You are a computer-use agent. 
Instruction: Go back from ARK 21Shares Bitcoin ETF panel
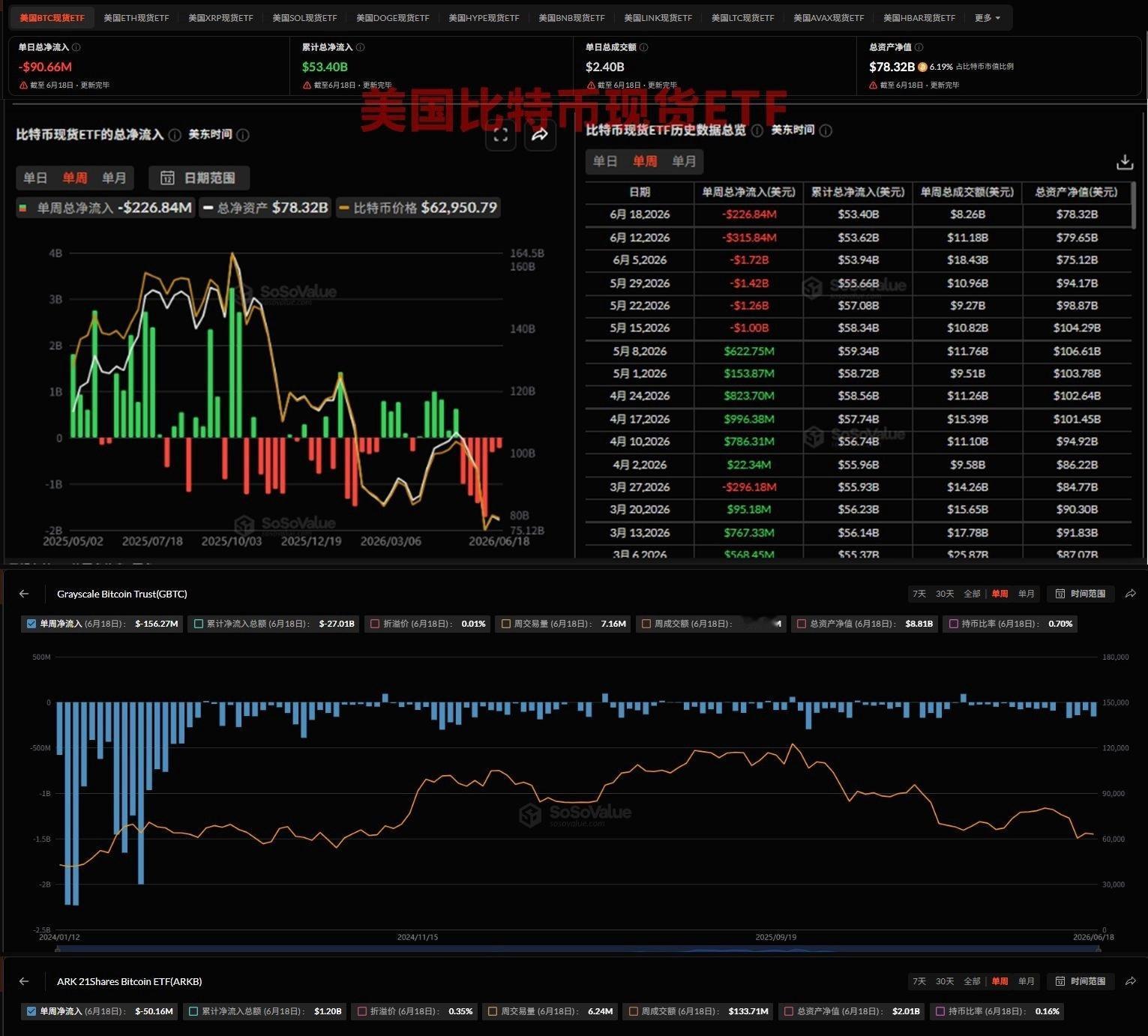pos(24,981)
